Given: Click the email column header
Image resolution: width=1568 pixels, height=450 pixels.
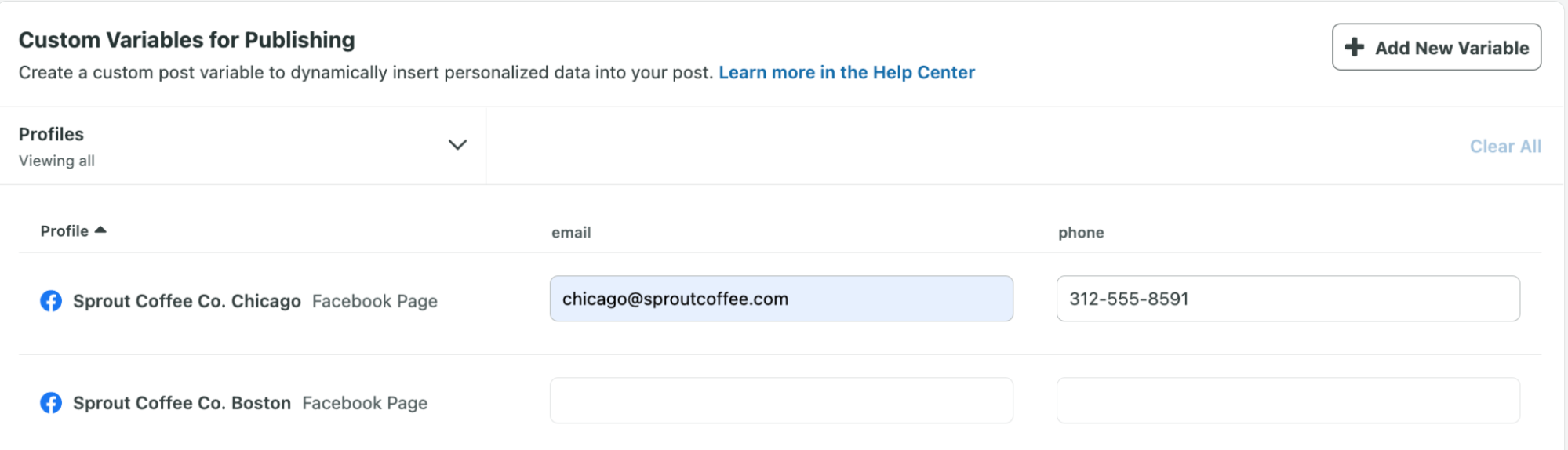Looking at the screenshot, I should coord(571,233).
